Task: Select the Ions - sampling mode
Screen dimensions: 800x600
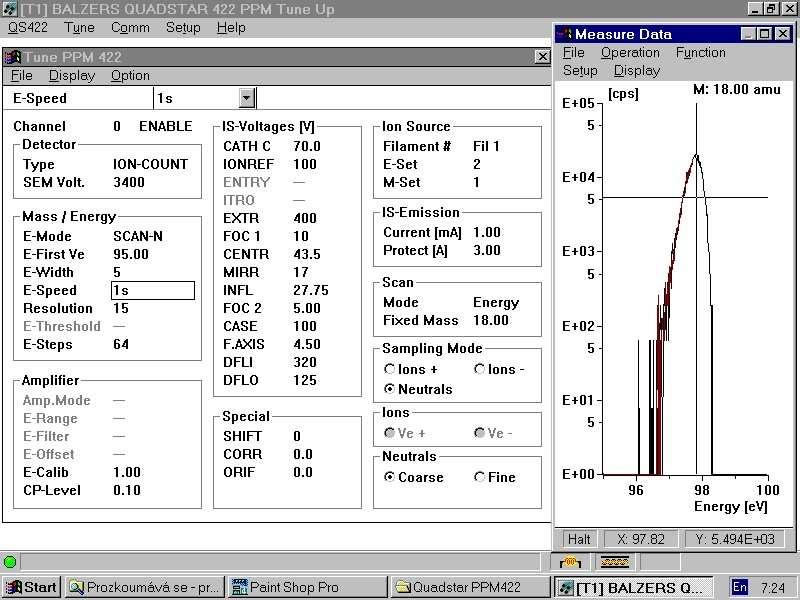Action: pos(480,369)
